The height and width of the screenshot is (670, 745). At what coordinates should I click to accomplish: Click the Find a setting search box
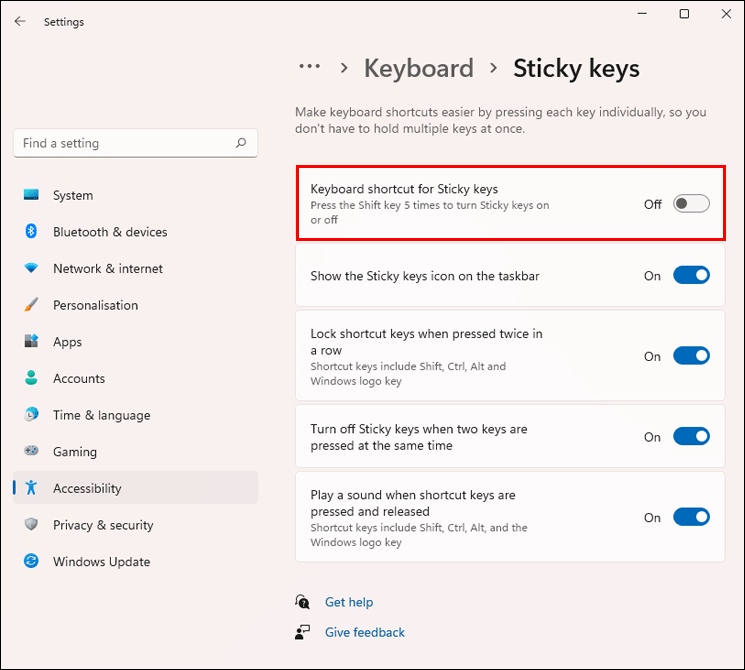click(x=125, y=143)
